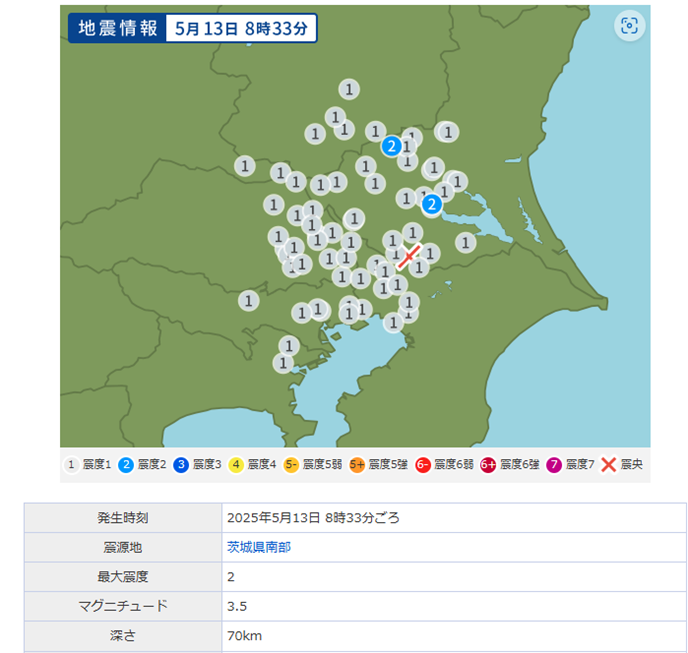Click the 震度3 blue legend icon
This screenshot has width=688, height=653.
(181, 464)
